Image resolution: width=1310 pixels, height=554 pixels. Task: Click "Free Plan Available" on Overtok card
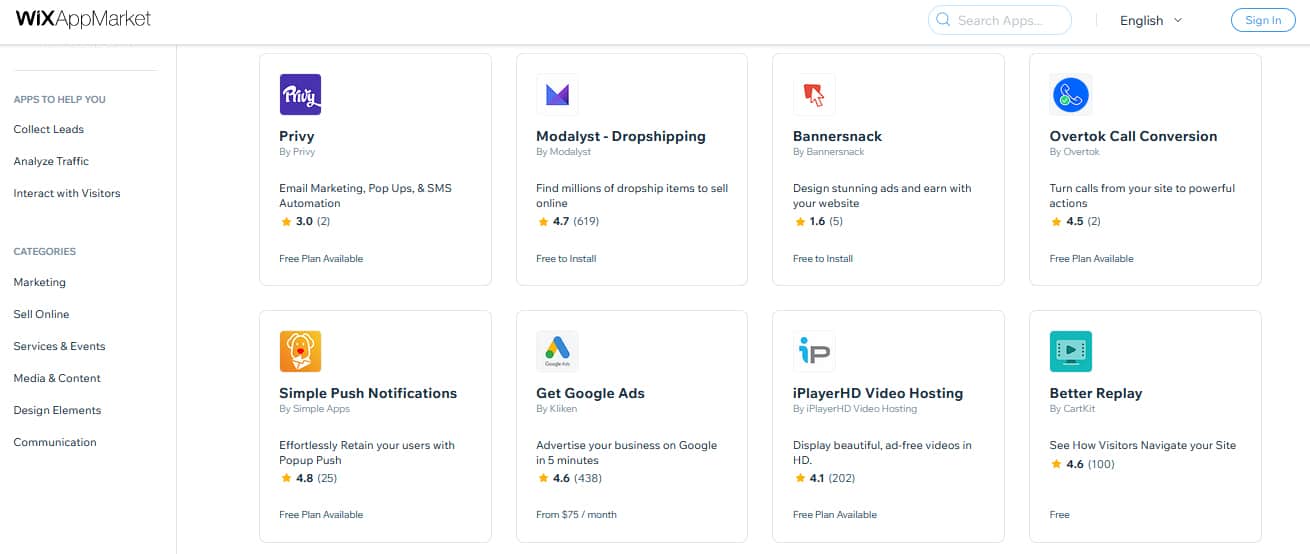click(1092, 258)
